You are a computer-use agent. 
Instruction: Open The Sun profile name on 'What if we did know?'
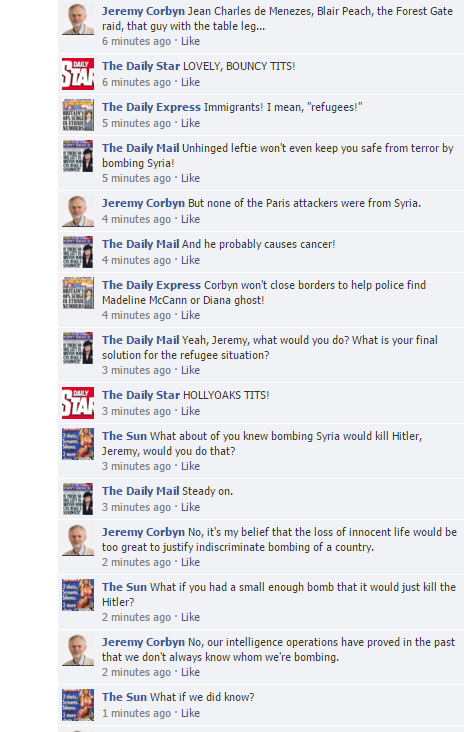(124, 697)
